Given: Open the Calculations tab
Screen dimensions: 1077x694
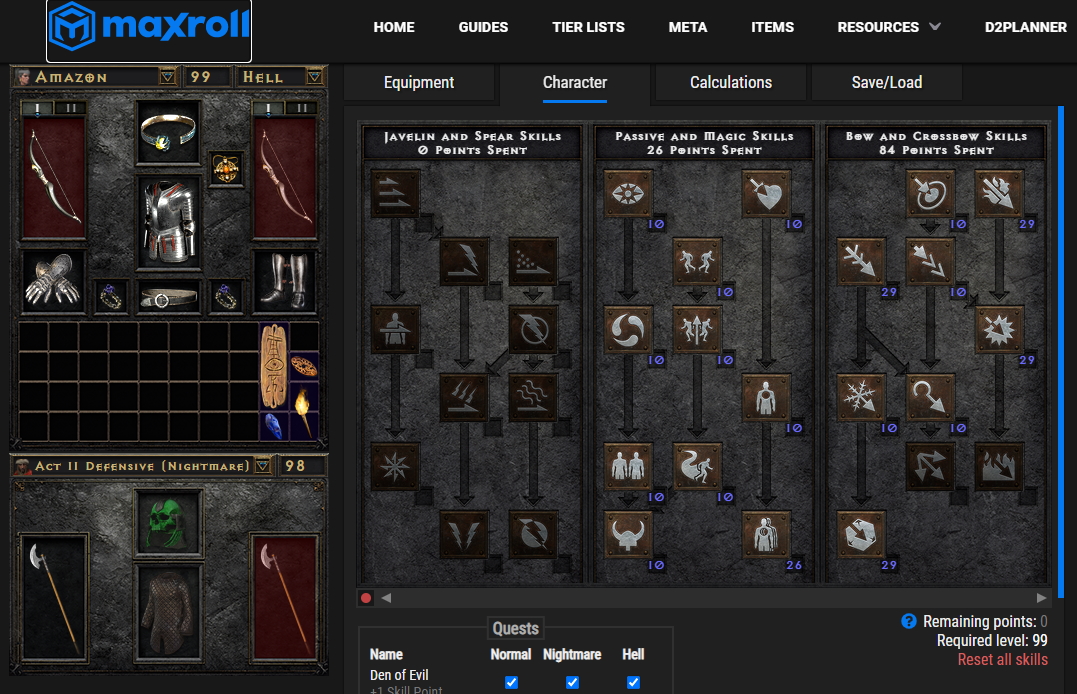Looking at the screenshot, I should point(731,82).
